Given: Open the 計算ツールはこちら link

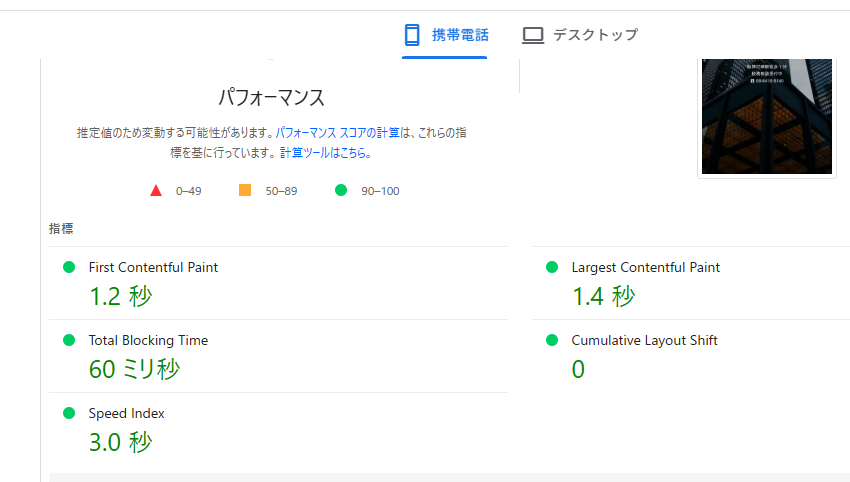Looking at the screenshot, I should coord(326,153).
